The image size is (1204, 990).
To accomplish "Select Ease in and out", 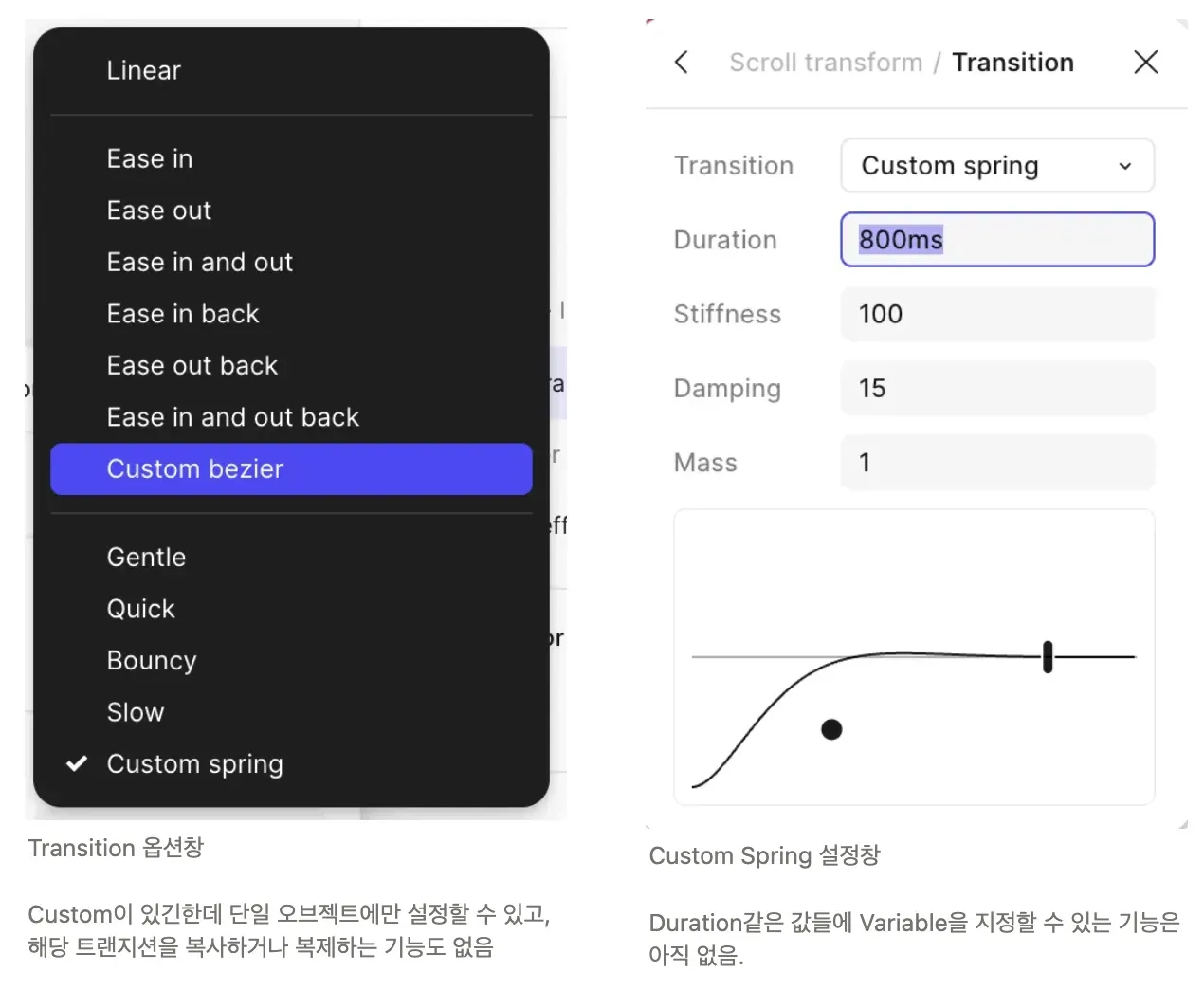I will point(200,262).
